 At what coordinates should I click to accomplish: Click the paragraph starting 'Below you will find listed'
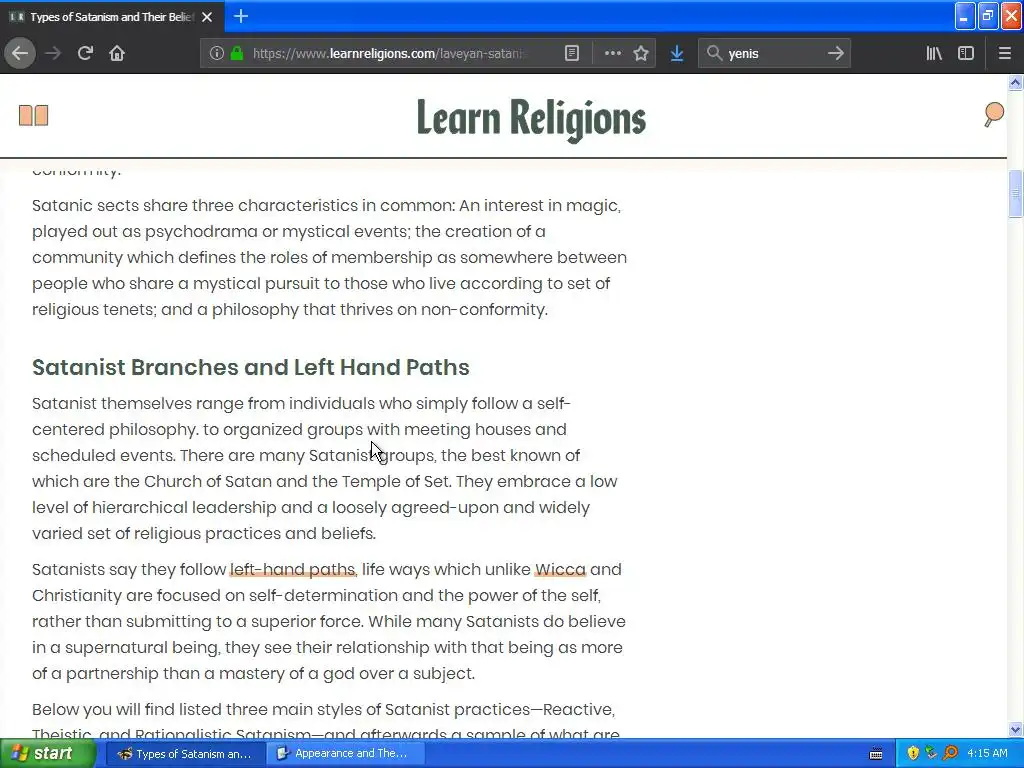pos(325,722)
